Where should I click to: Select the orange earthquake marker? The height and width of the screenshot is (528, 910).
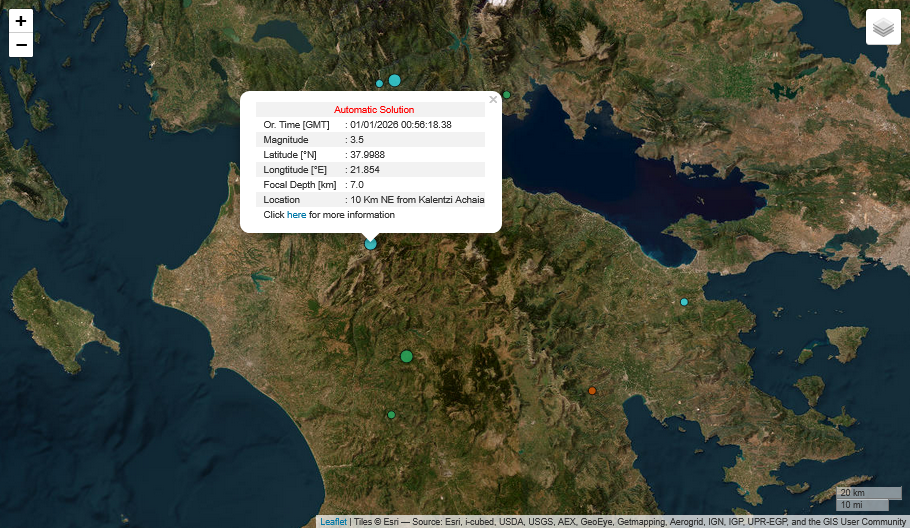[x=592, y=390]
